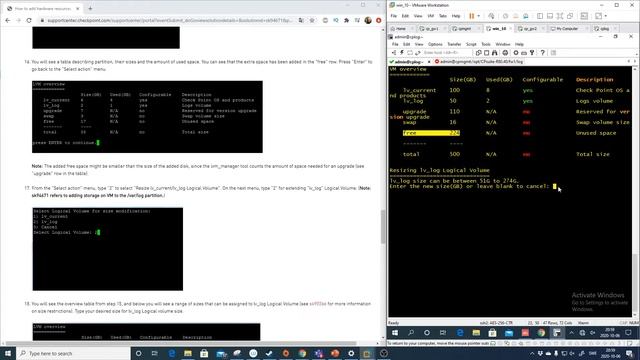
Task: Open the Chrome extensions puzzle icon
Action: [347, 20]
